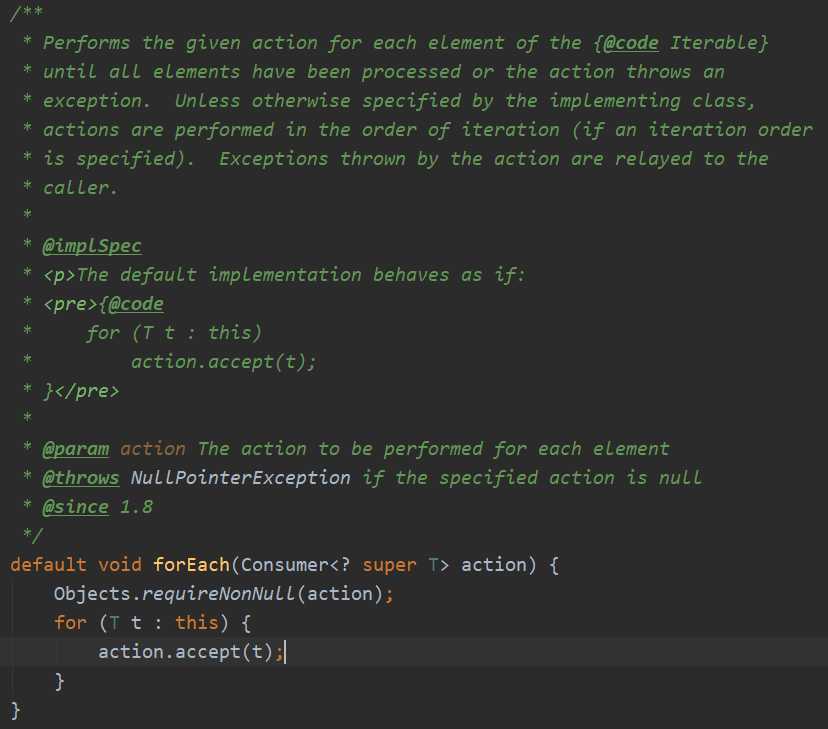Click the closing brace of the method
This screenshot has height=729, width=828.
[15, 710]
